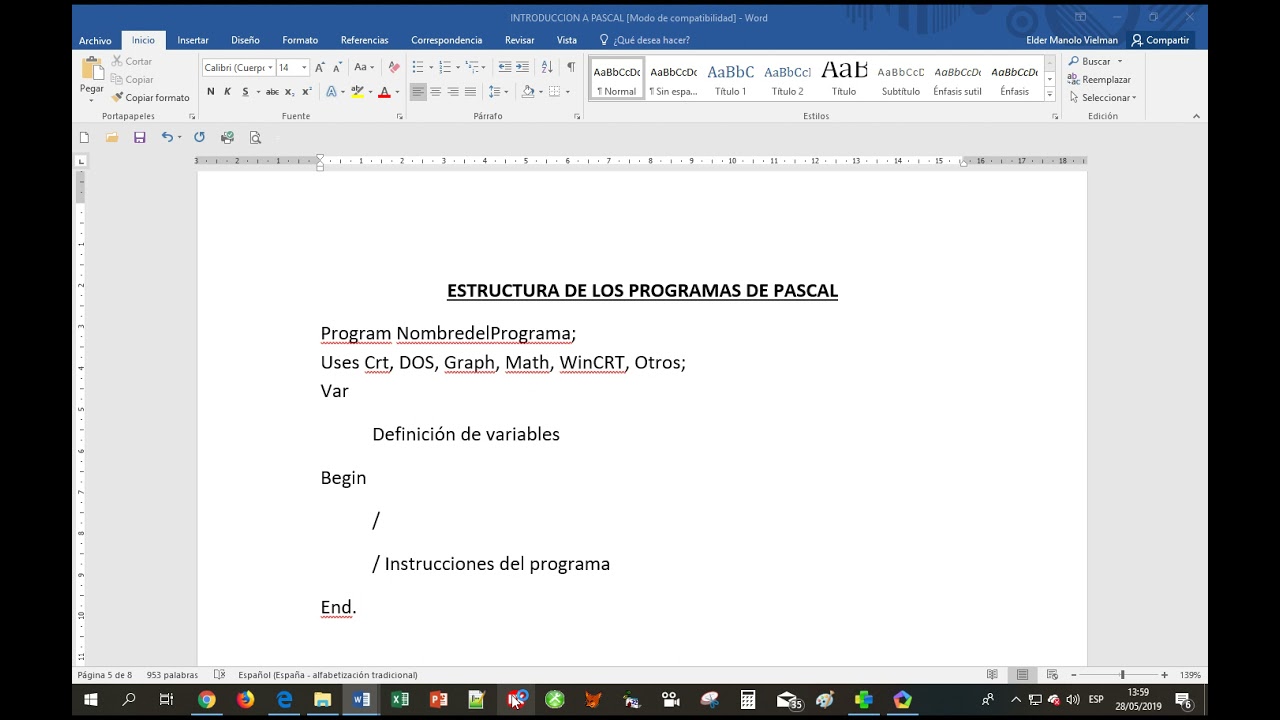
Task: Click the Página 5 de 8 indicator
Action: (x=105, y=675)
